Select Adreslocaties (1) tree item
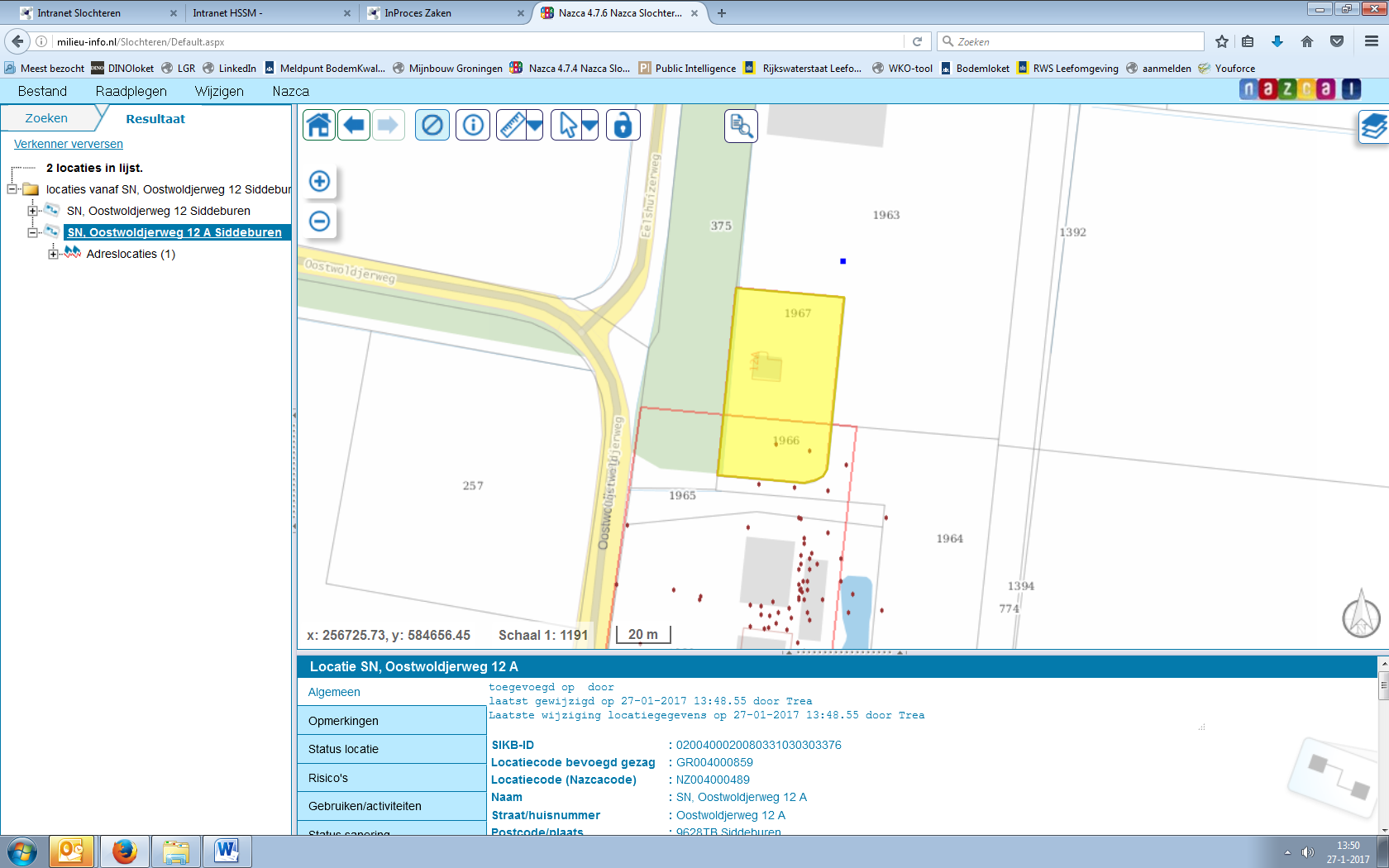This screenshot has width=1389, height=868. point(131,254)
